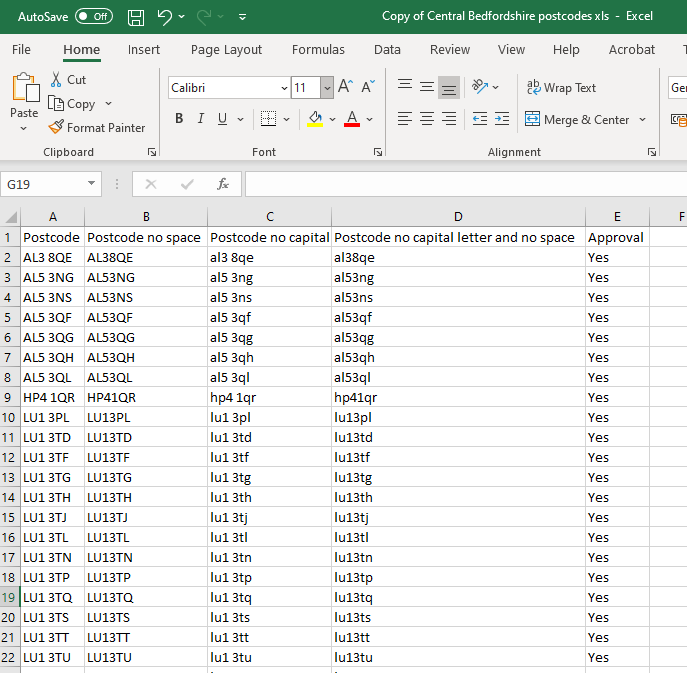
Task: Toggle Italic formatting
Action: [x=201, y=119]
